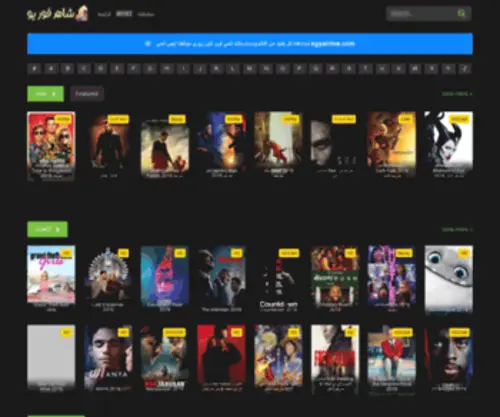This screenshot has height=417, width=500.
Task: Filter titles by letter R
Action: pos(332,69)
